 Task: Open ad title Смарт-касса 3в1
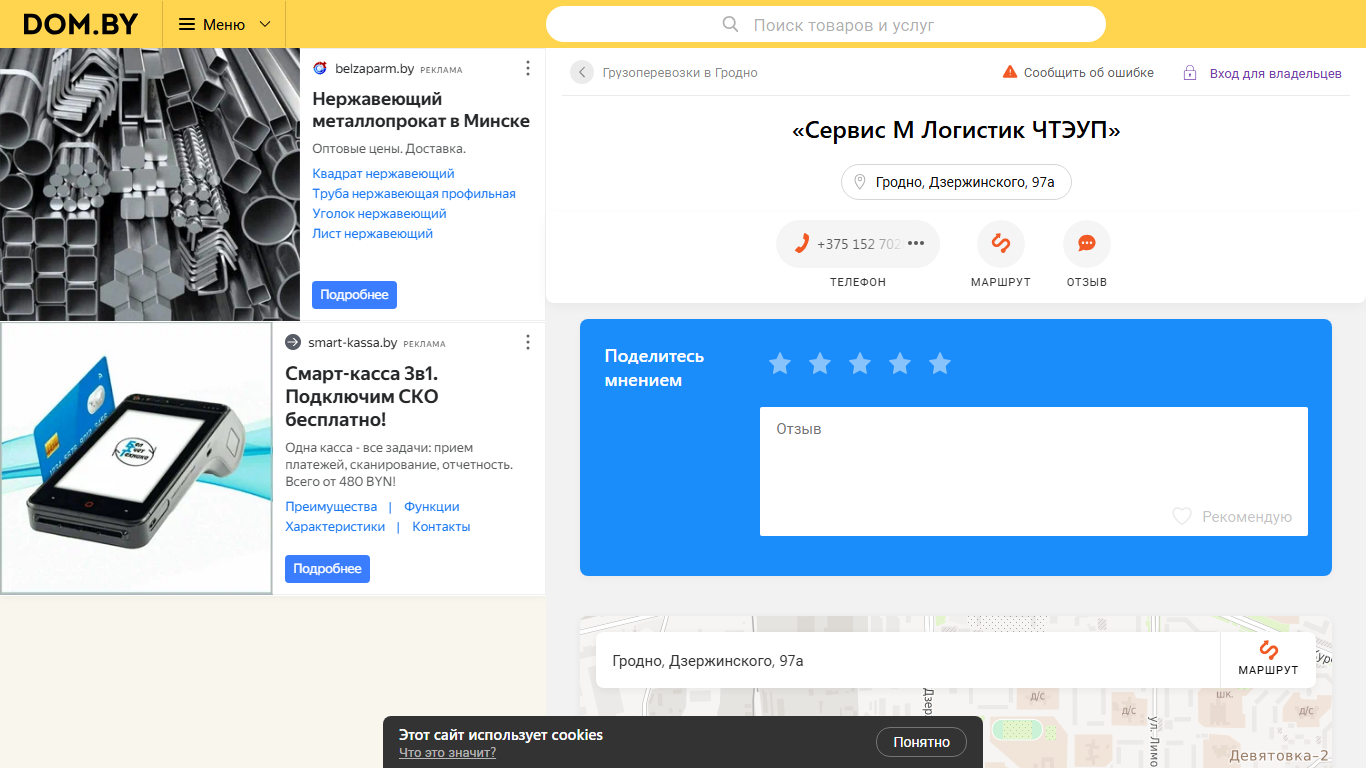coord(362,396)
